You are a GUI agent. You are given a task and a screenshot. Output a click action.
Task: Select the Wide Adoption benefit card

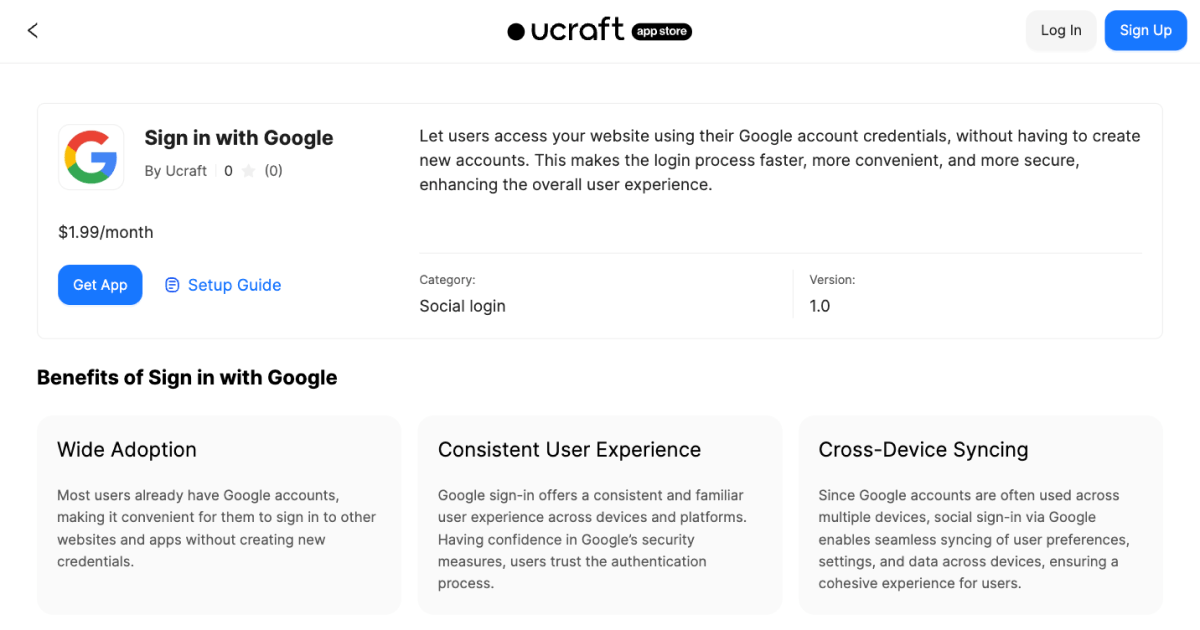[x=218, y=514]
